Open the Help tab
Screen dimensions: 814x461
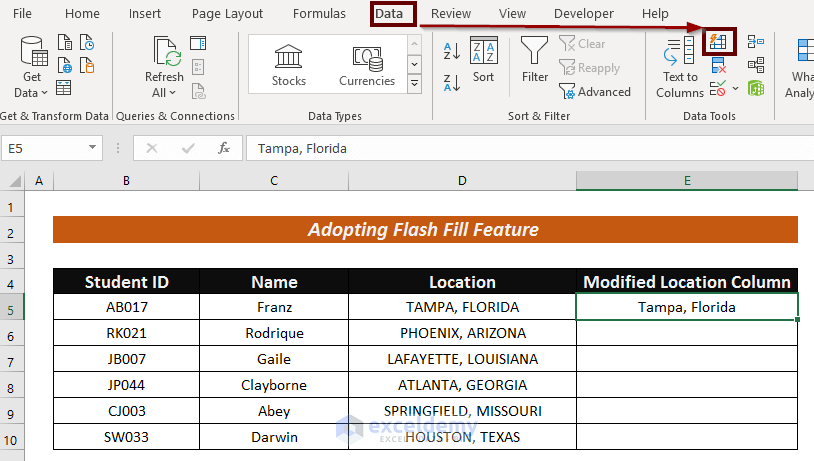(655, 13)
